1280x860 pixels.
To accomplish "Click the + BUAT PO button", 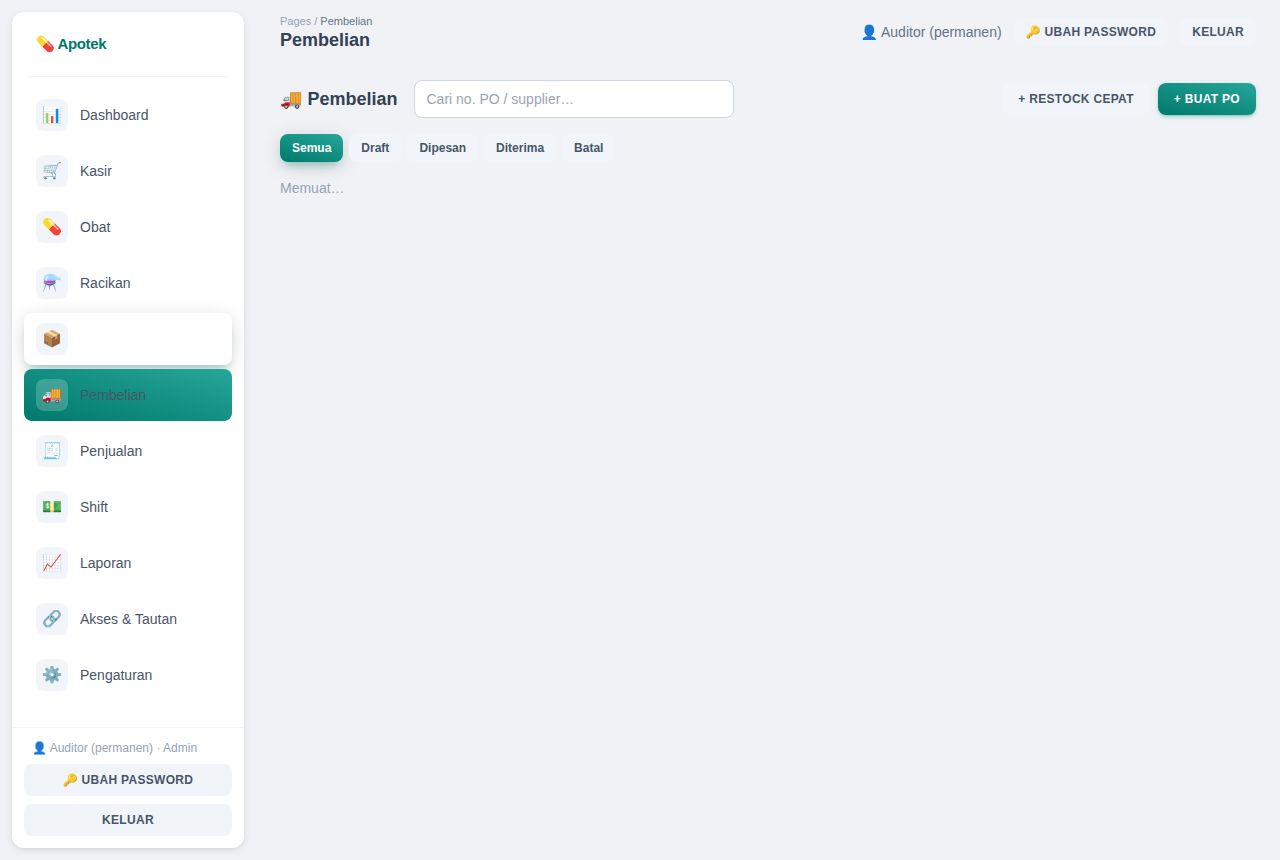I will pos(1206,99).
